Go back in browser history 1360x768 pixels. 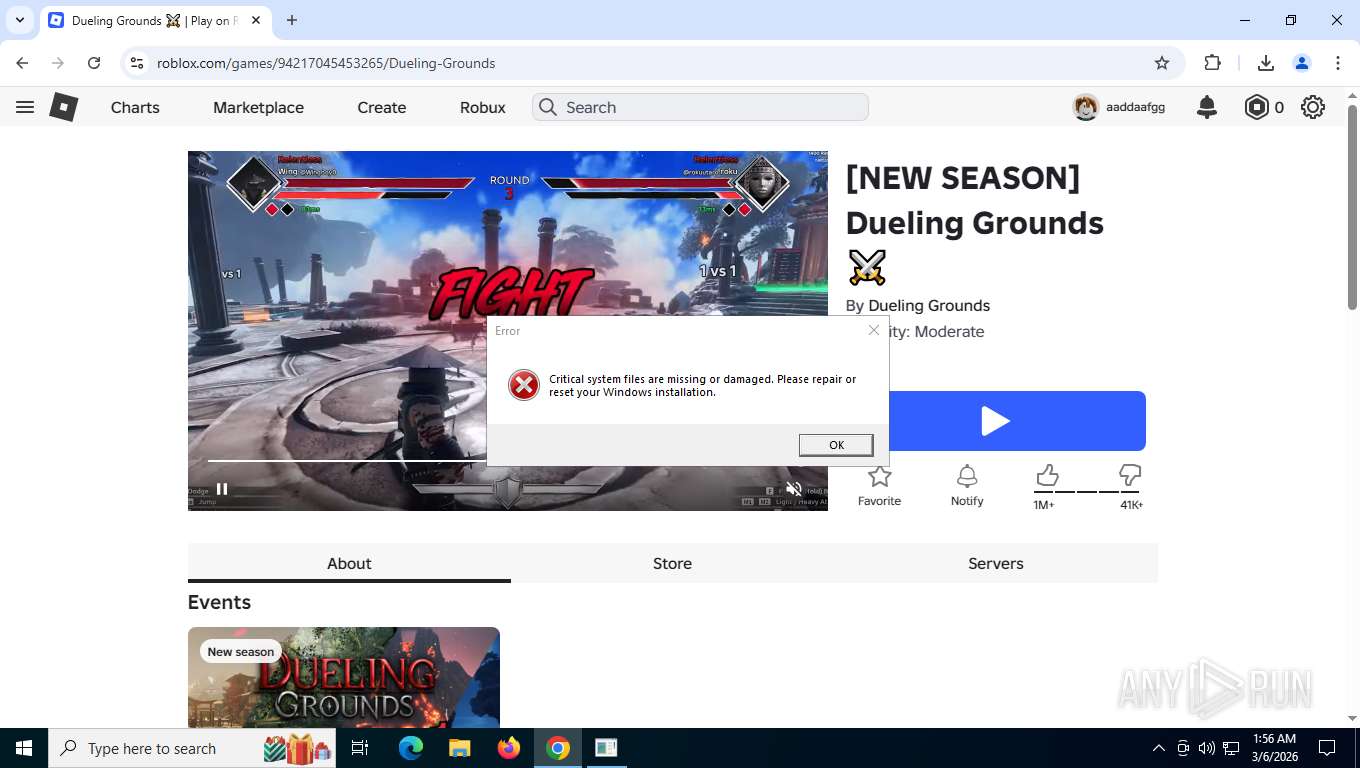[x=22, y=63]
